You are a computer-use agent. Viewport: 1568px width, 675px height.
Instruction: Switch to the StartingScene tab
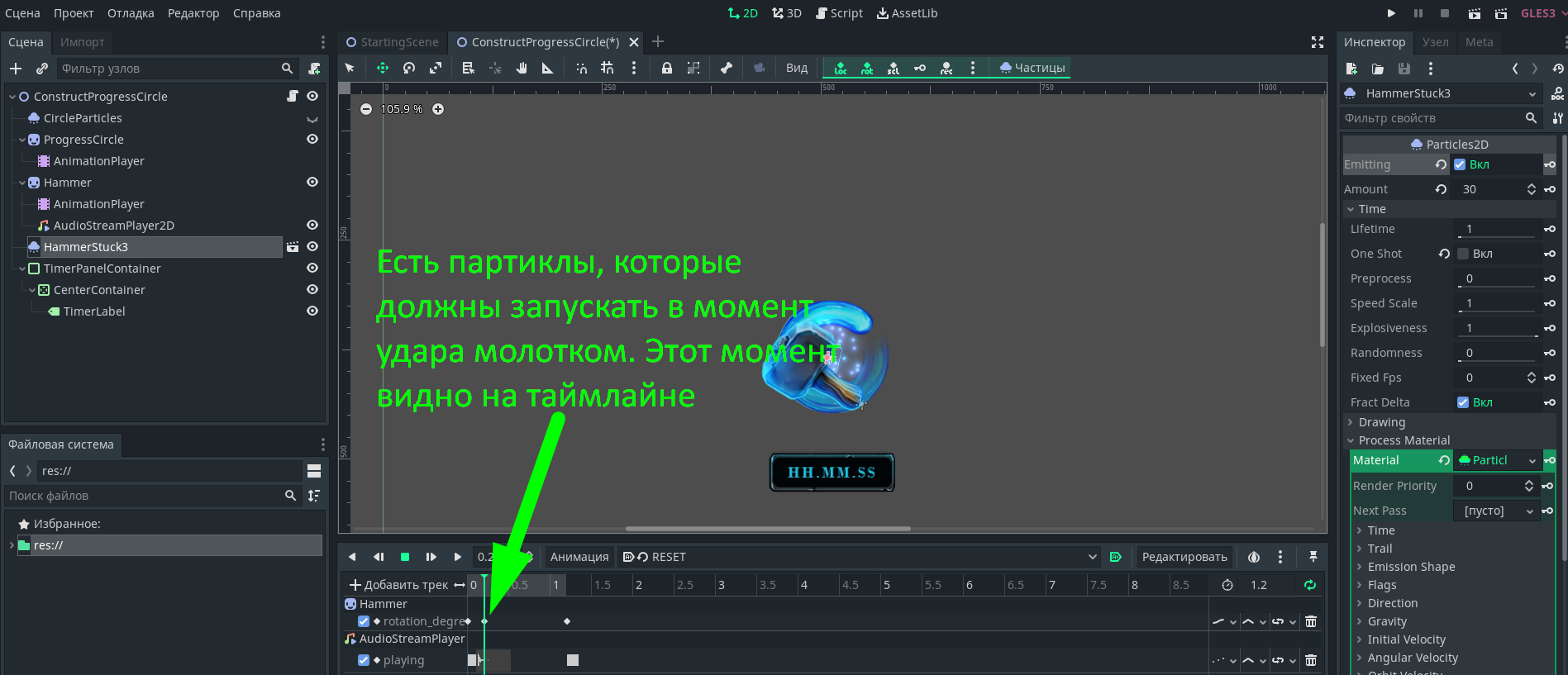point(393,42)
